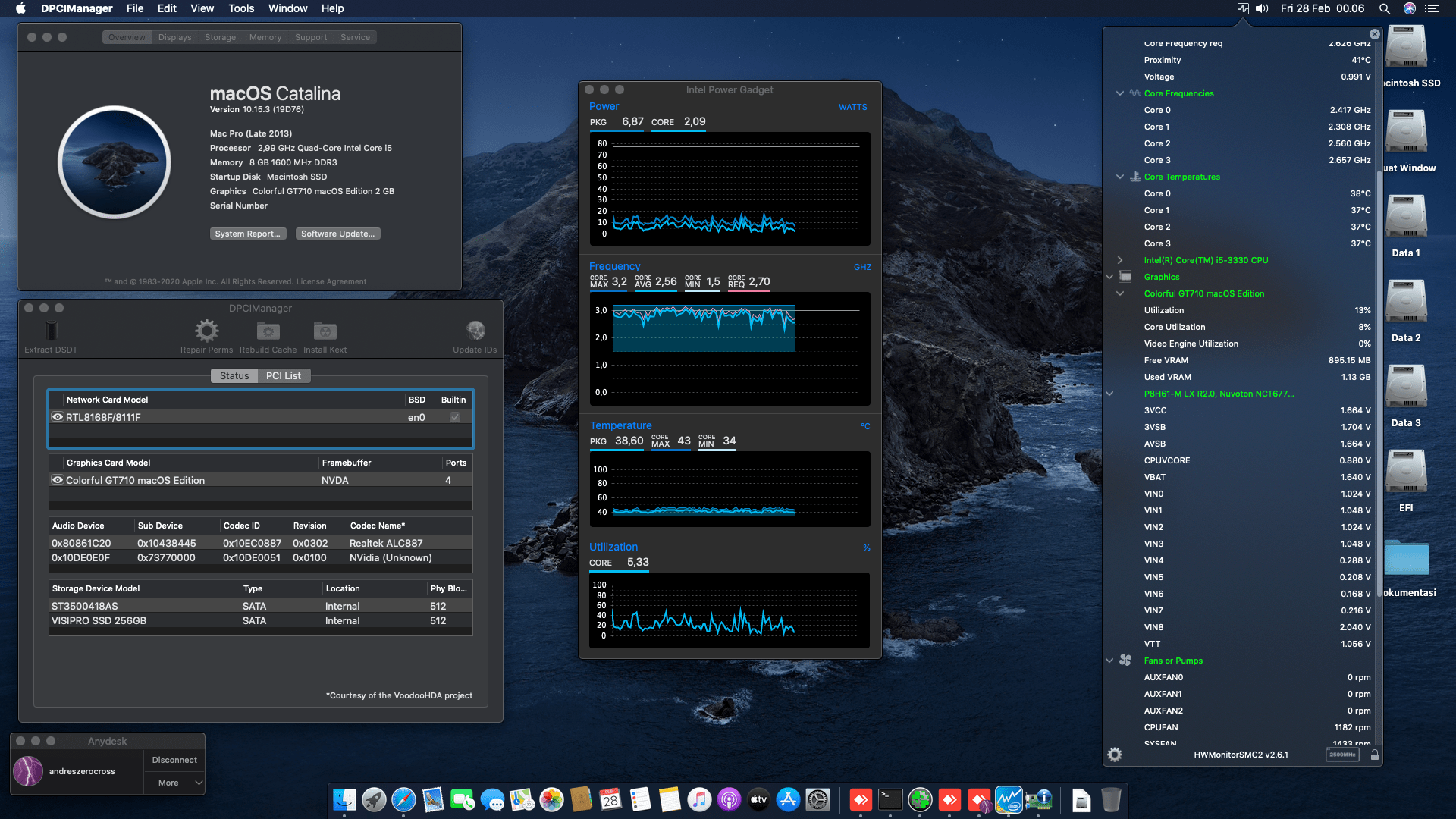Open Terminal from the Dock
1456x819 pixels.
coord(890,799)
